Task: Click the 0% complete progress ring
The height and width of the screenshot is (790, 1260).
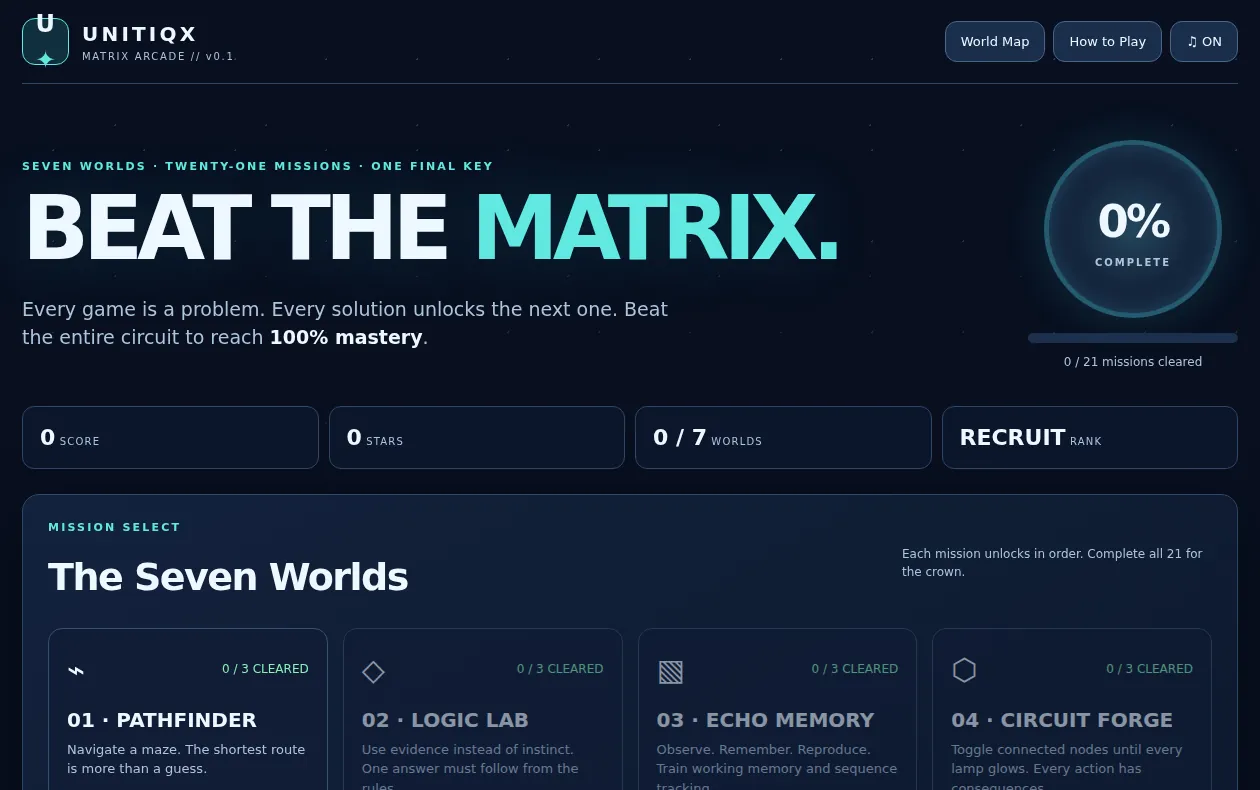Action: [1133, 229]
